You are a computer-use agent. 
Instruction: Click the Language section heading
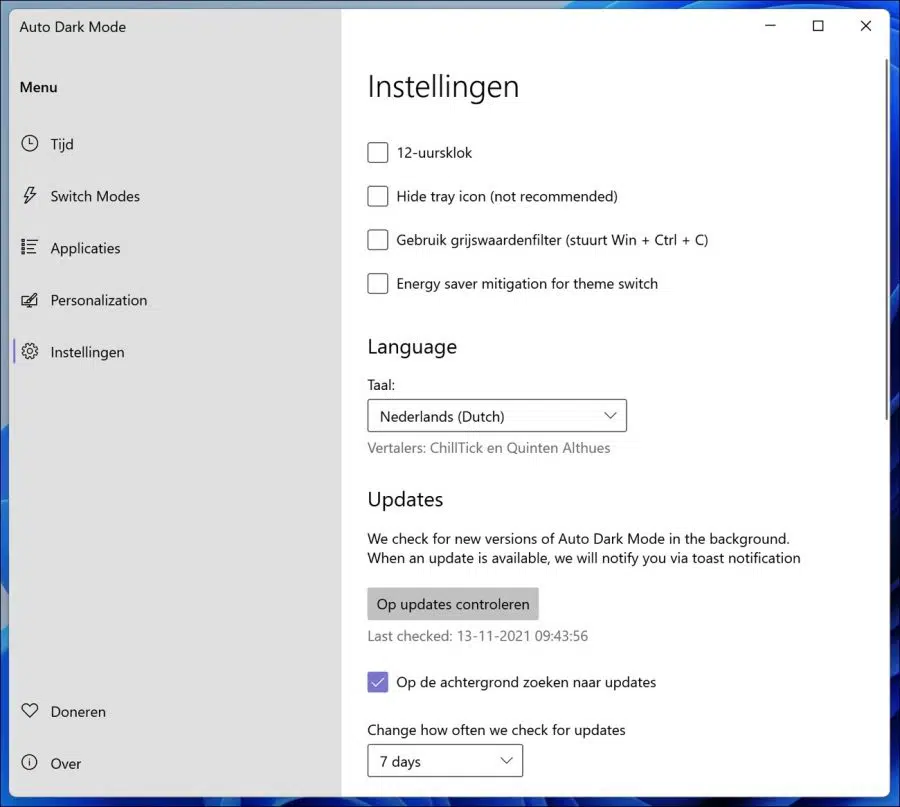412,347
